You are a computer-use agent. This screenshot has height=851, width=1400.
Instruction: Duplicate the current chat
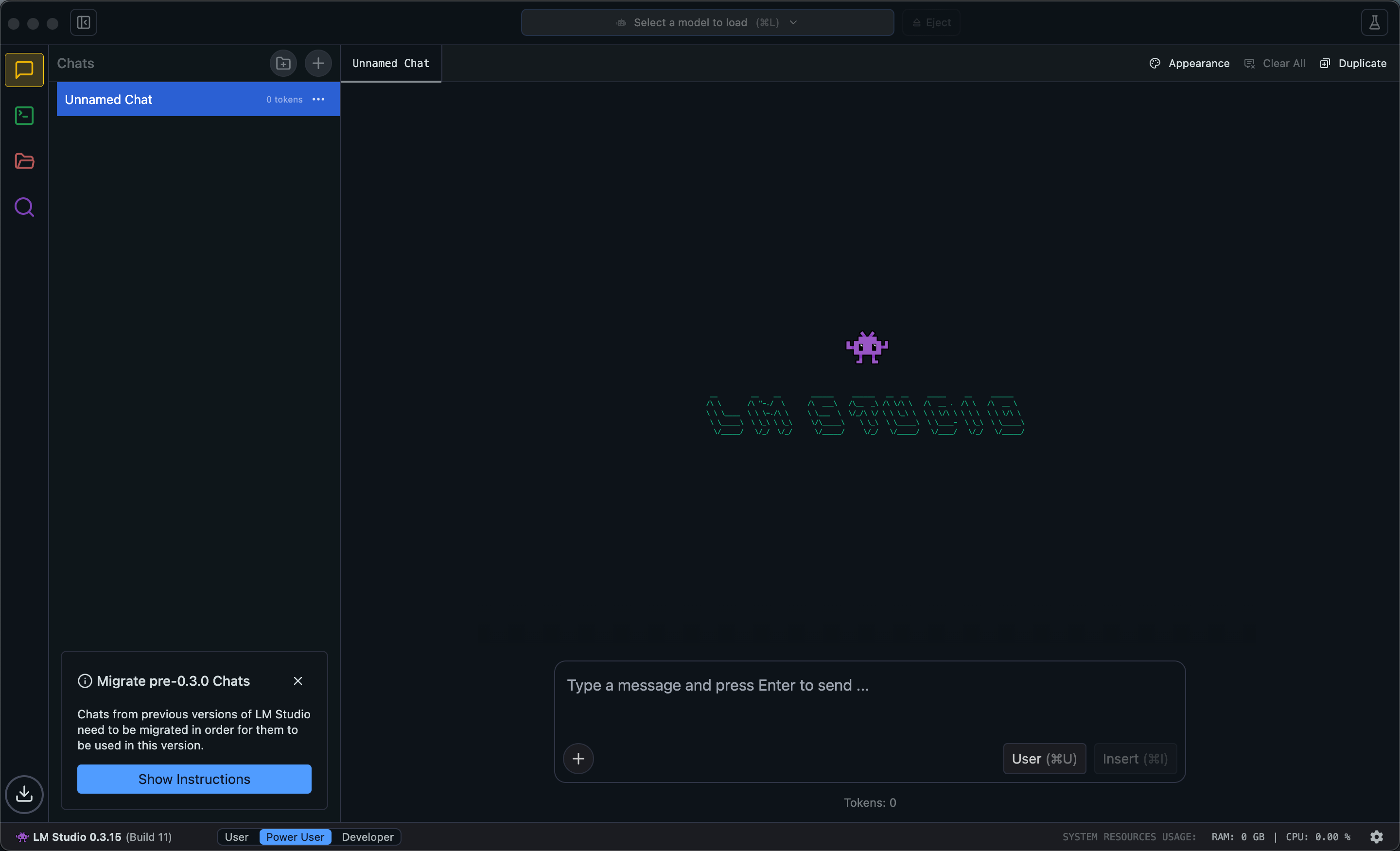(1353, 63)
